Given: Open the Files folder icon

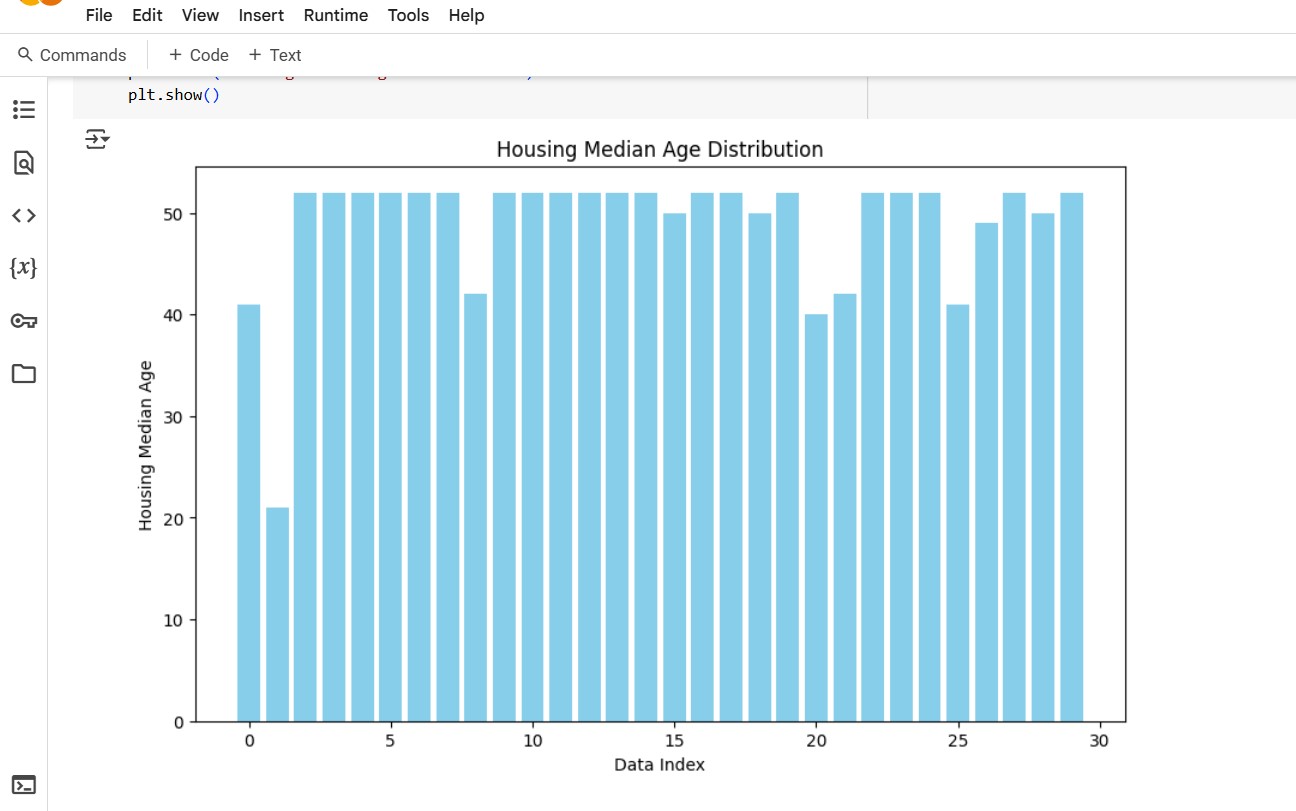Looking at the screenshot, I should (23, 374).
